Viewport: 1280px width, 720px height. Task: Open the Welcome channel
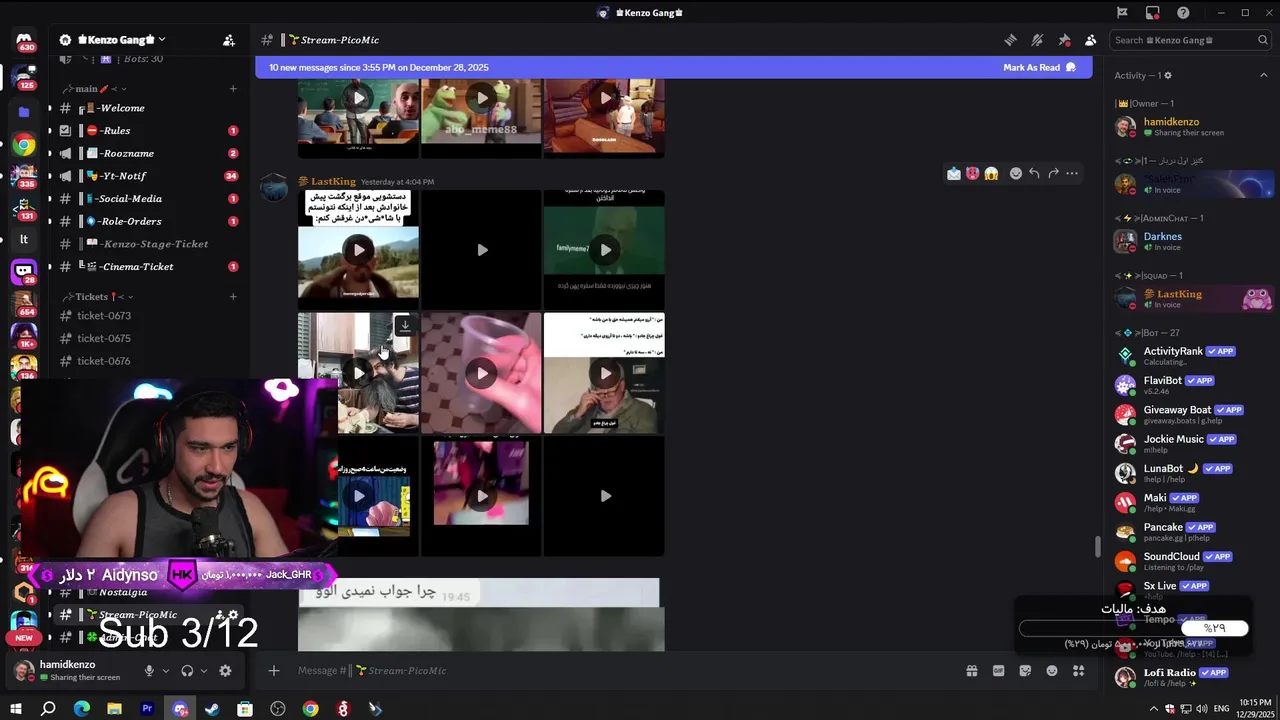point(148,108)
